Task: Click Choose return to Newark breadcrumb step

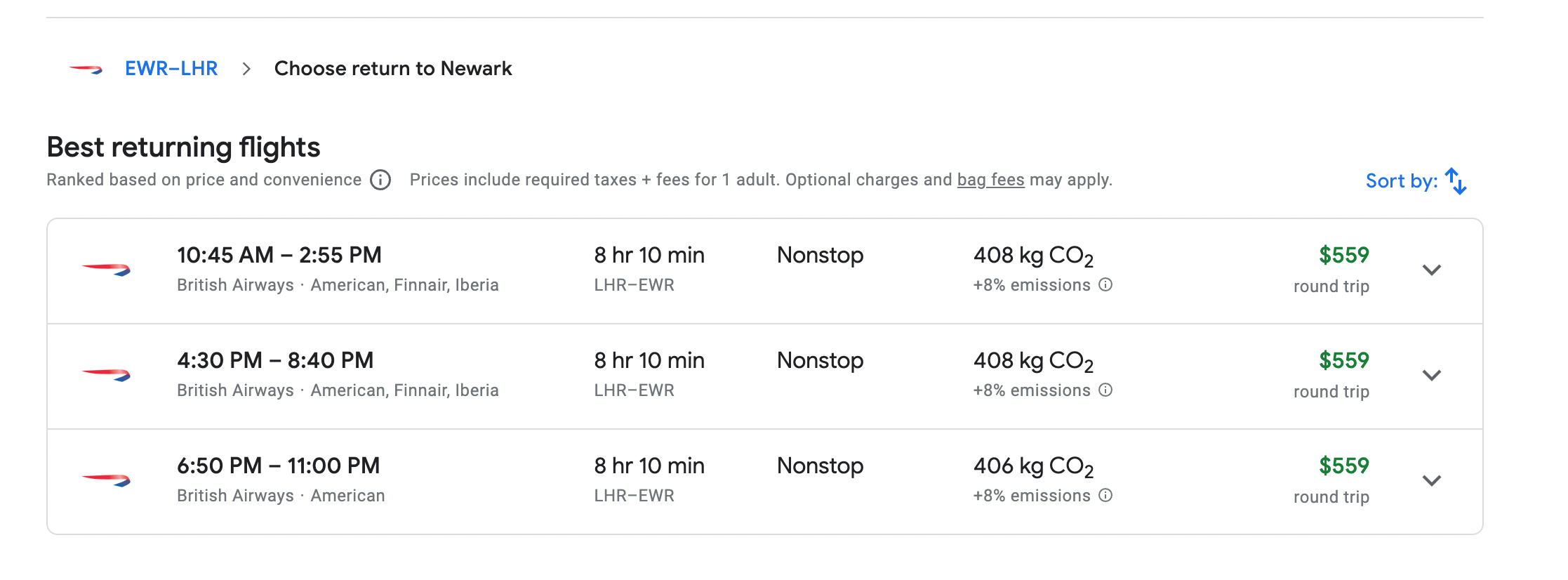Action: pyautogui.click(x=393, y=69)
